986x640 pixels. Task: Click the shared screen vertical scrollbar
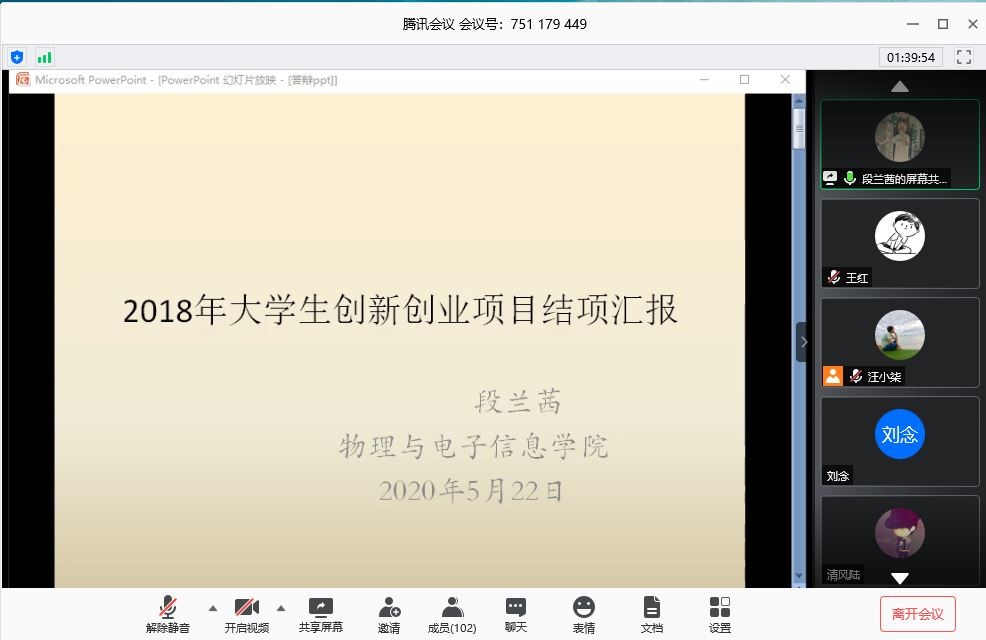coord(798,340)
